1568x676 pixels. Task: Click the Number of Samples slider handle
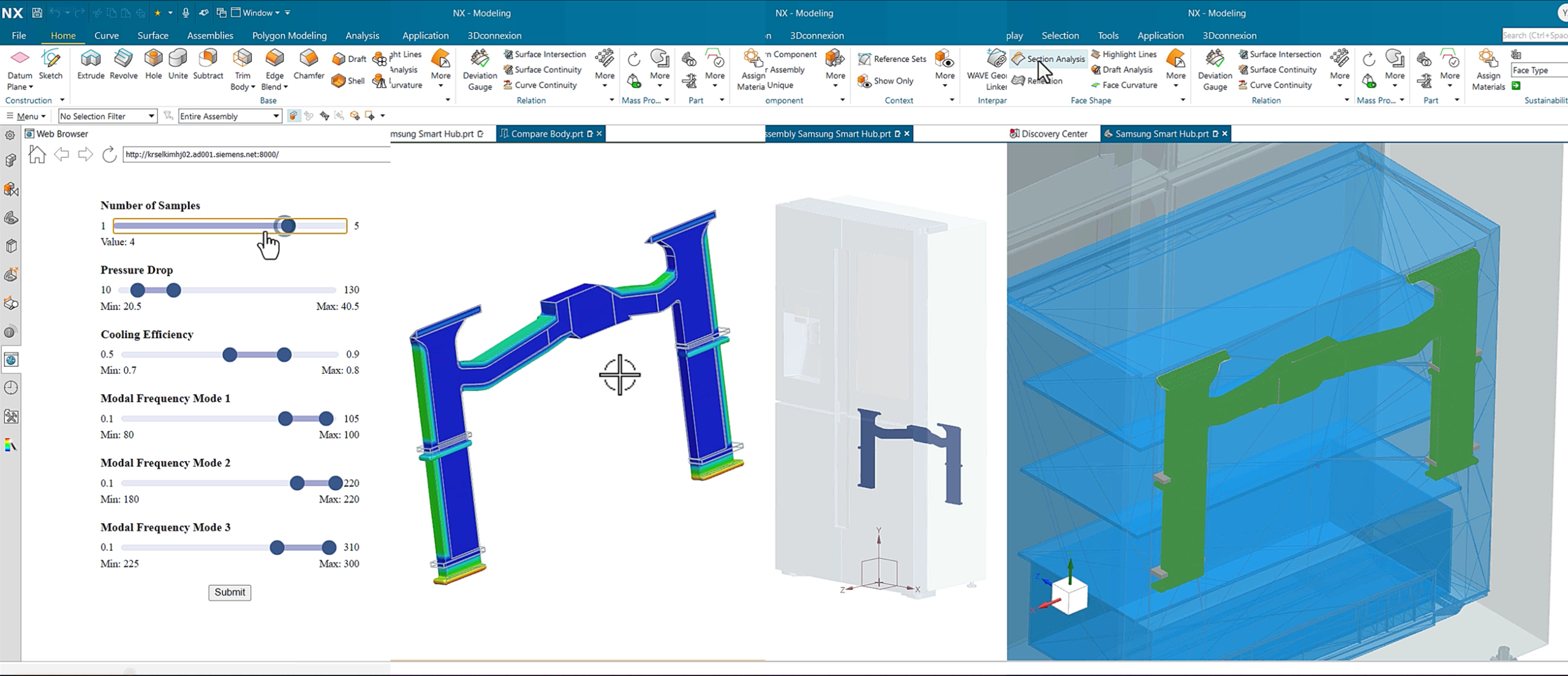tap(287, 226)
